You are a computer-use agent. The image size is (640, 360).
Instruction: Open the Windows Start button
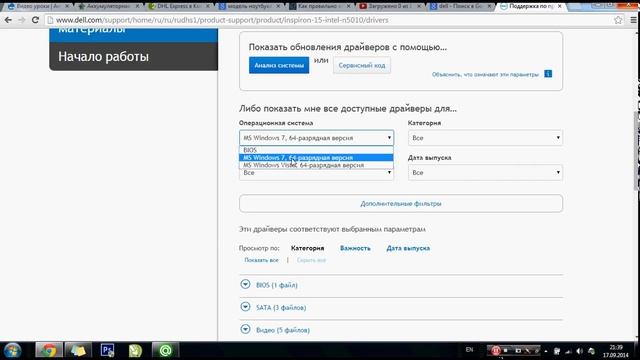[12, 351]
